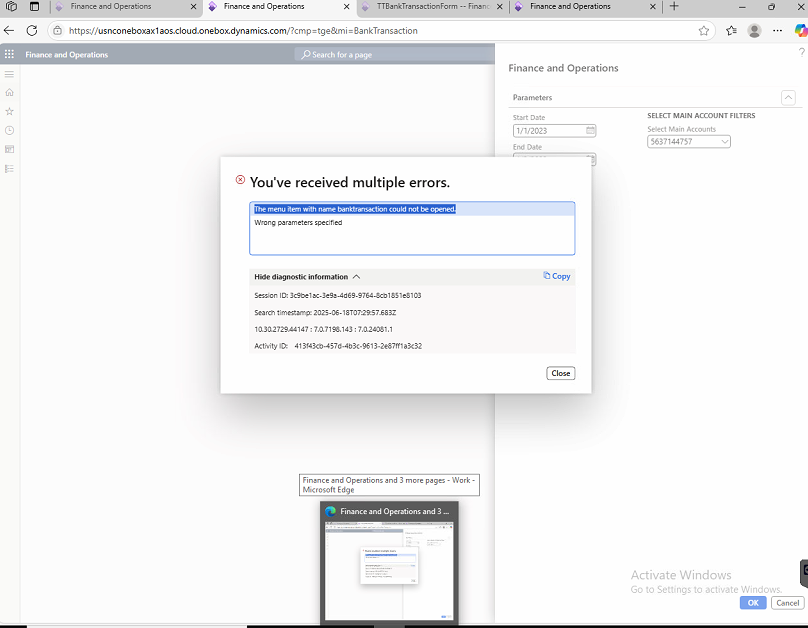Open the favorites list icon
The image size is (808, 628).
pos(731,31)
